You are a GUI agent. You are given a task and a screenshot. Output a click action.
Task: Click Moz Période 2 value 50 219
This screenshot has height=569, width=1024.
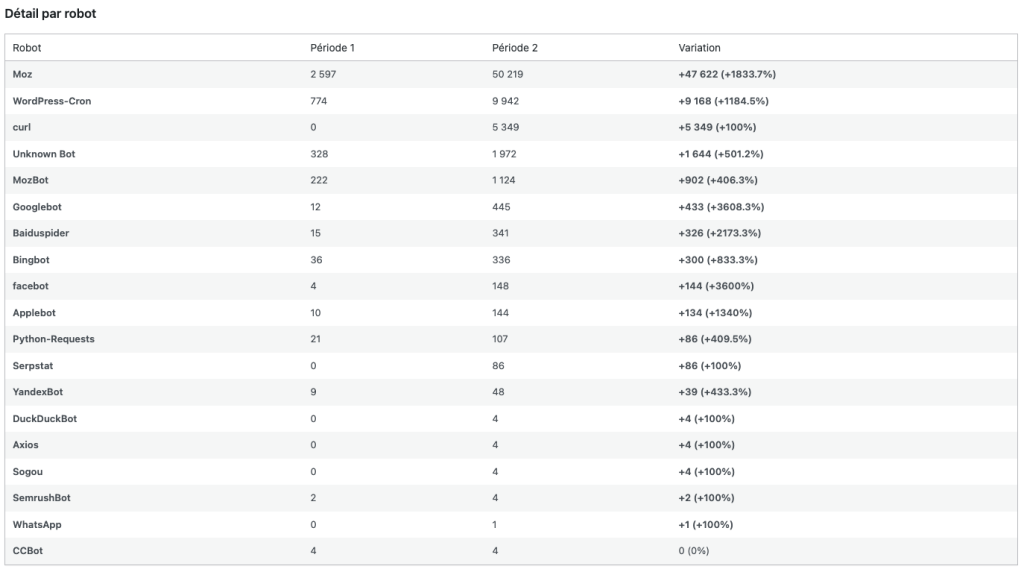507,74
